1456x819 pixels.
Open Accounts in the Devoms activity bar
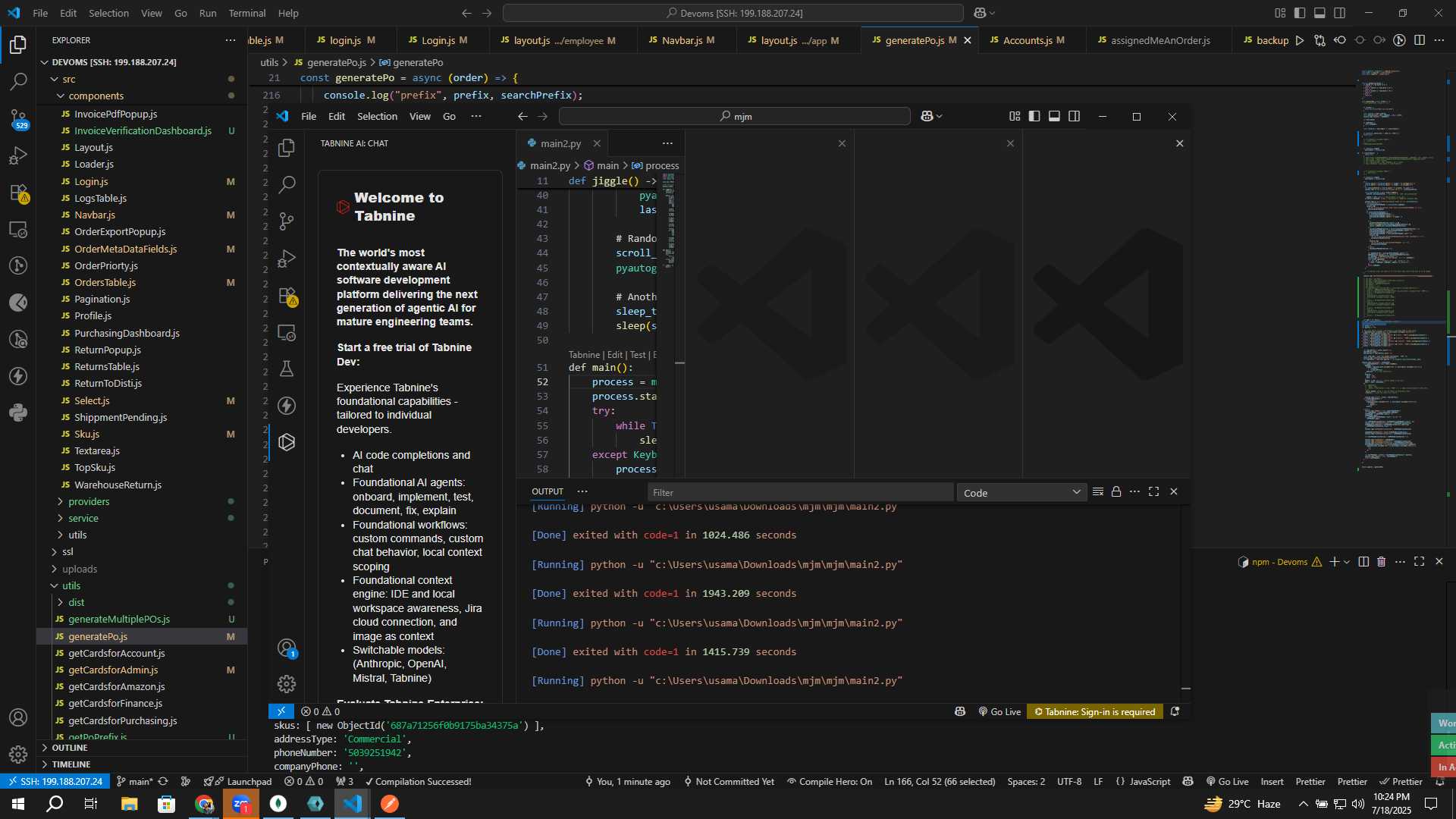18,717
